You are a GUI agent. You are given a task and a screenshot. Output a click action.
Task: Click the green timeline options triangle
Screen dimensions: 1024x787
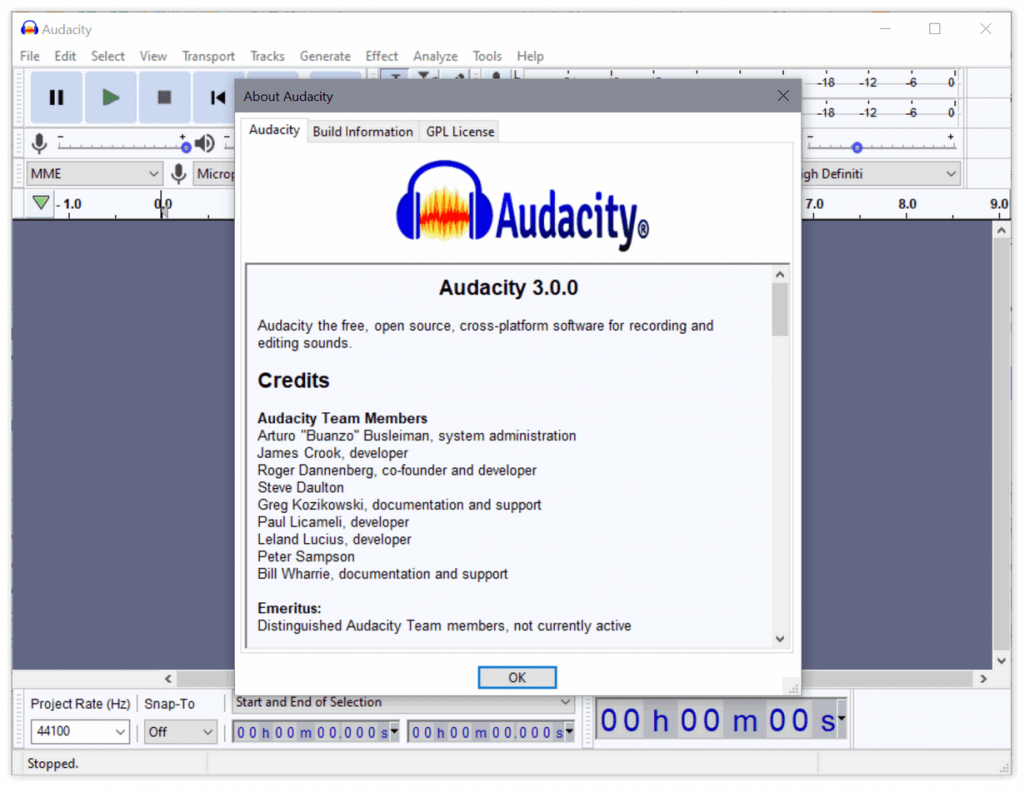(x=40, y=203)
